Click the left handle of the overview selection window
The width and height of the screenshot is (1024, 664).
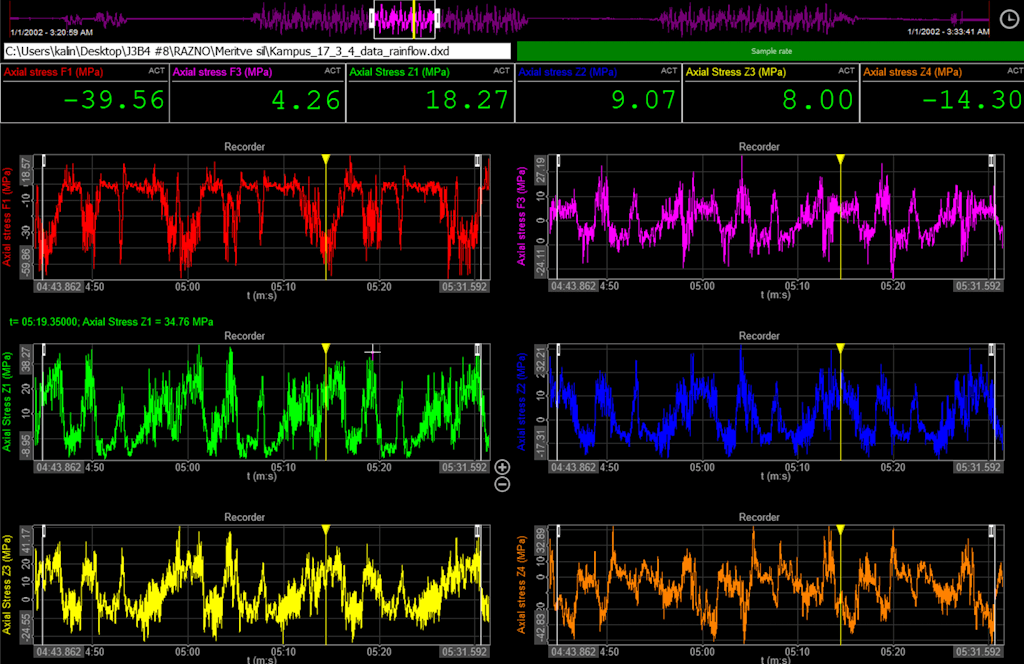(x=373, y=18)
